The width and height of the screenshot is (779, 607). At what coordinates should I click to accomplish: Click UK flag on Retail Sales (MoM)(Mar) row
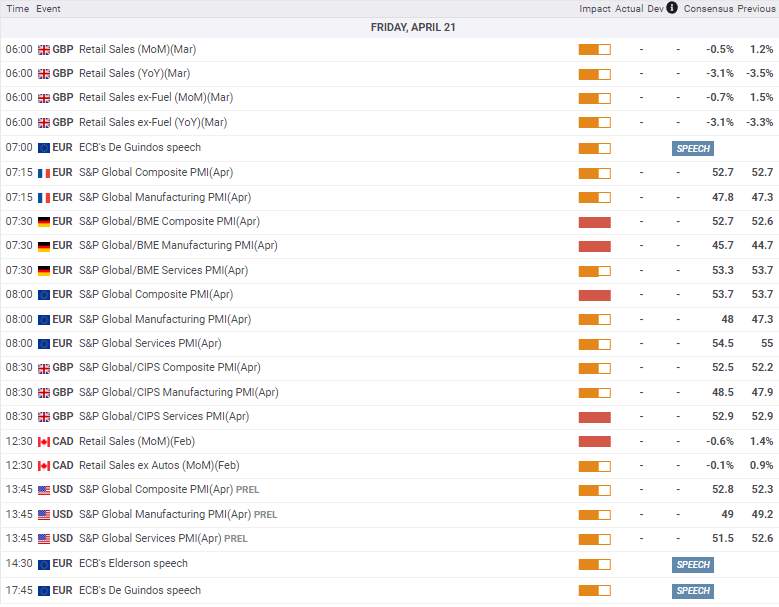point(44,50)
